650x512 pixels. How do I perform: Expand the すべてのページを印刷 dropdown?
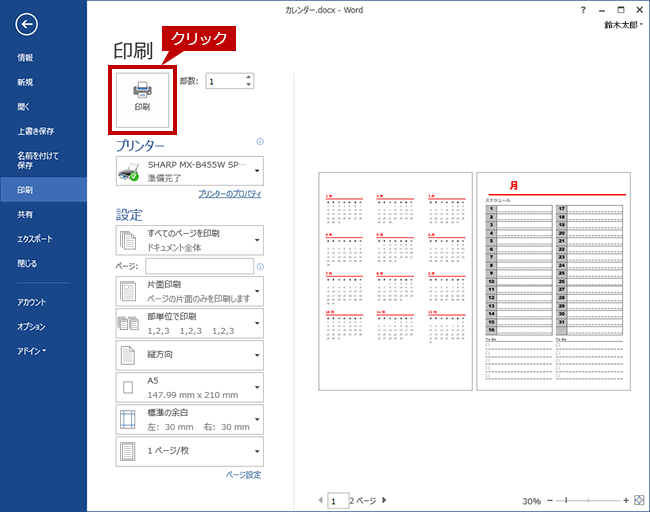(x=190, y=239)
